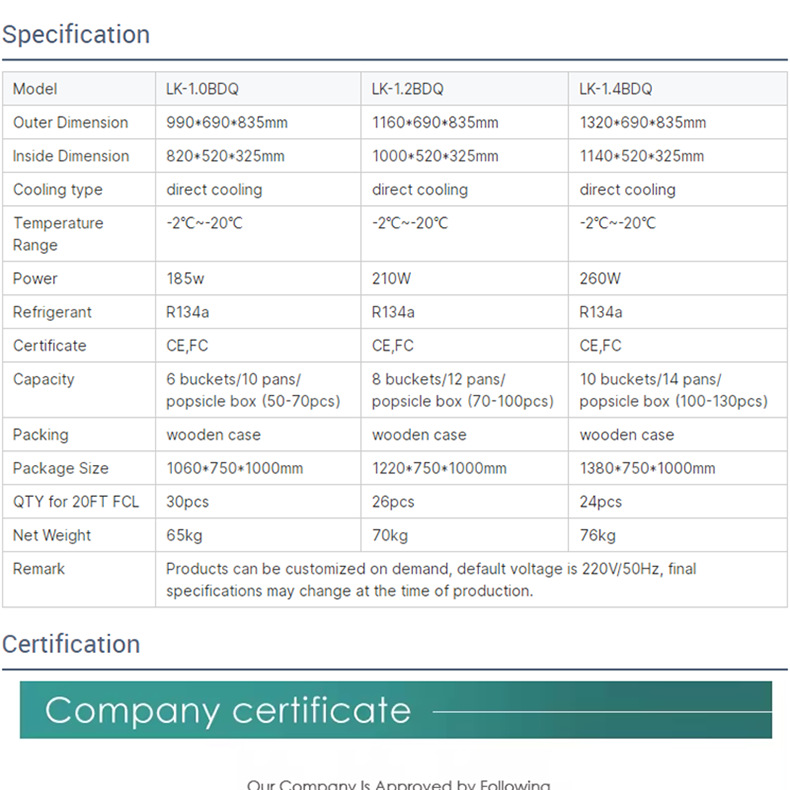Click CE,FC under LK-1.0BDQ
Screen dimensions: 790x790
pos(187,346)
